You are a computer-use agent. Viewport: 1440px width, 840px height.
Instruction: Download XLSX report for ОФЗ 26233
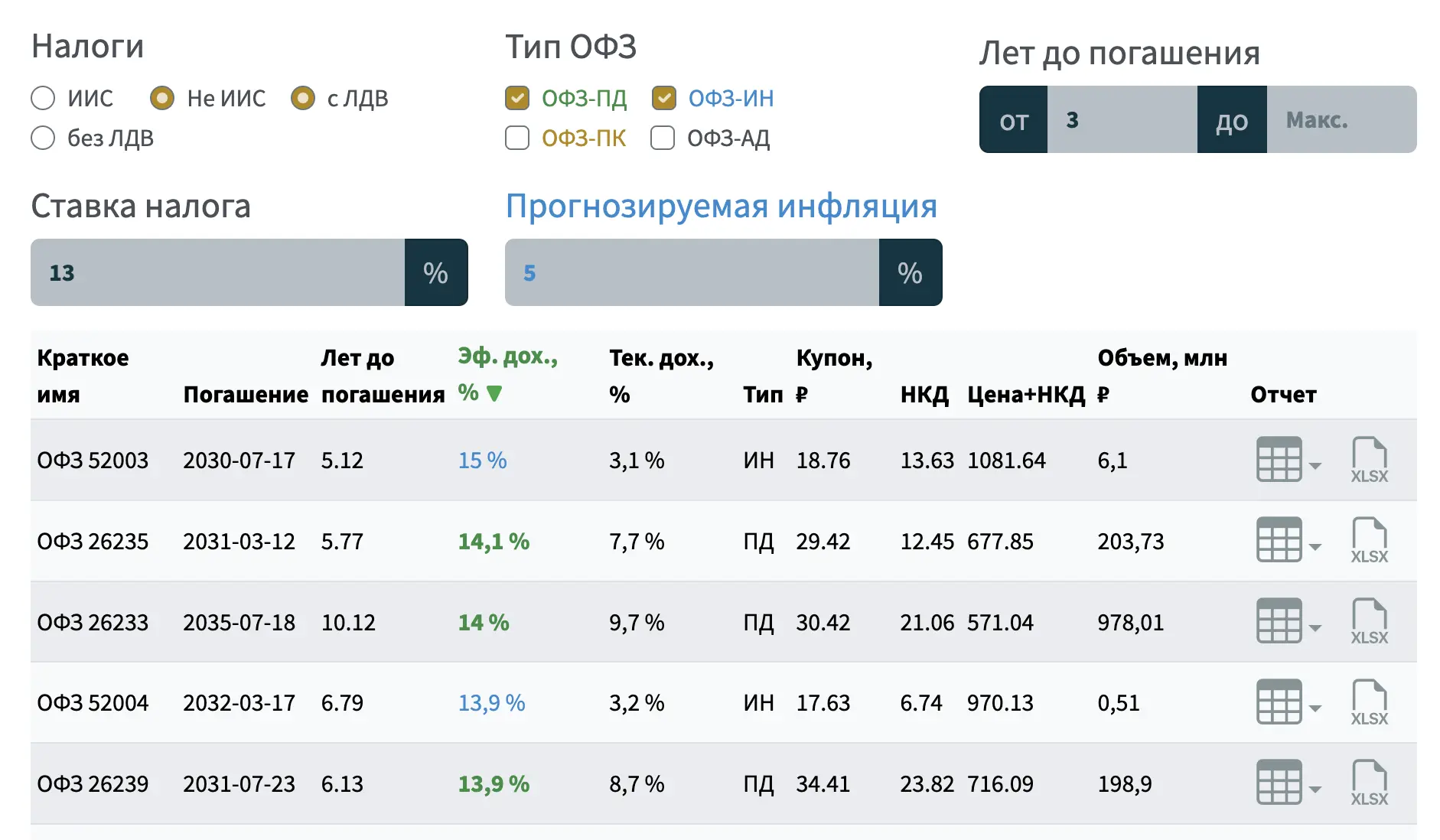point(1369,622)
